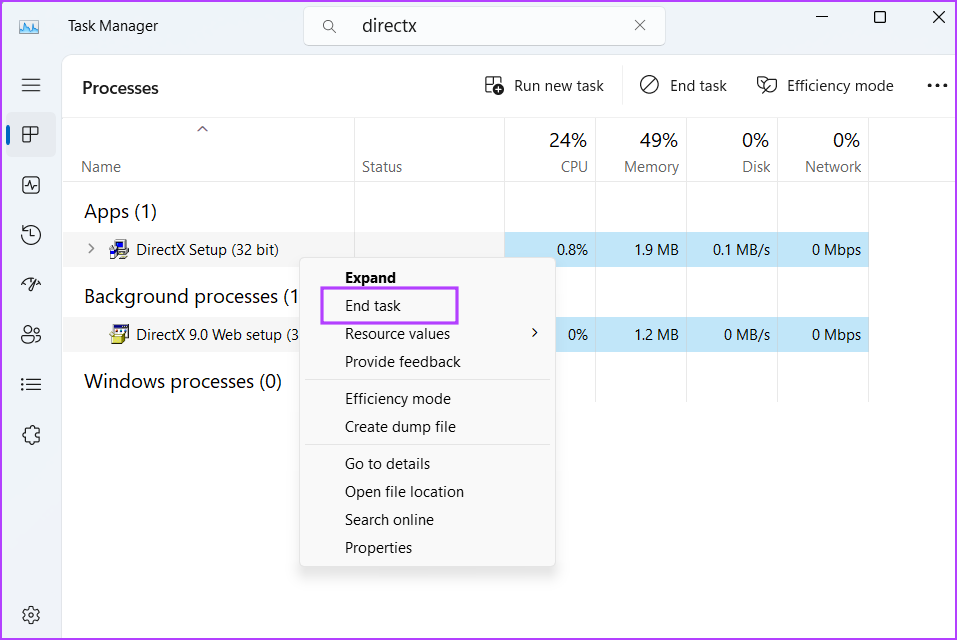The image size is (957, 640).
Task: Expand the DirectX Setup process row
Action: point(91,249)
